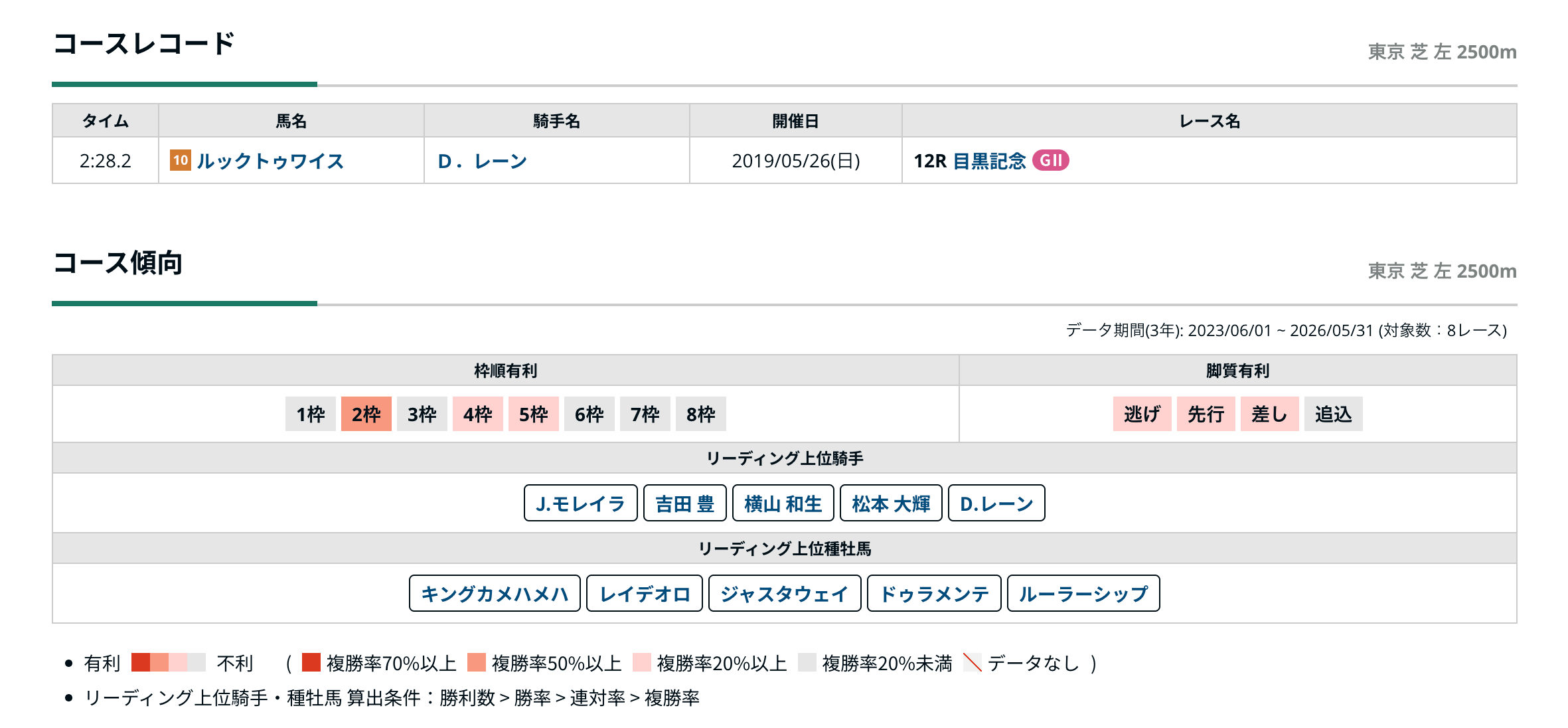This screenshot has height=728, width=1568.
Task: Open sire キングカメハメハ page
Action: pos(495,593)
